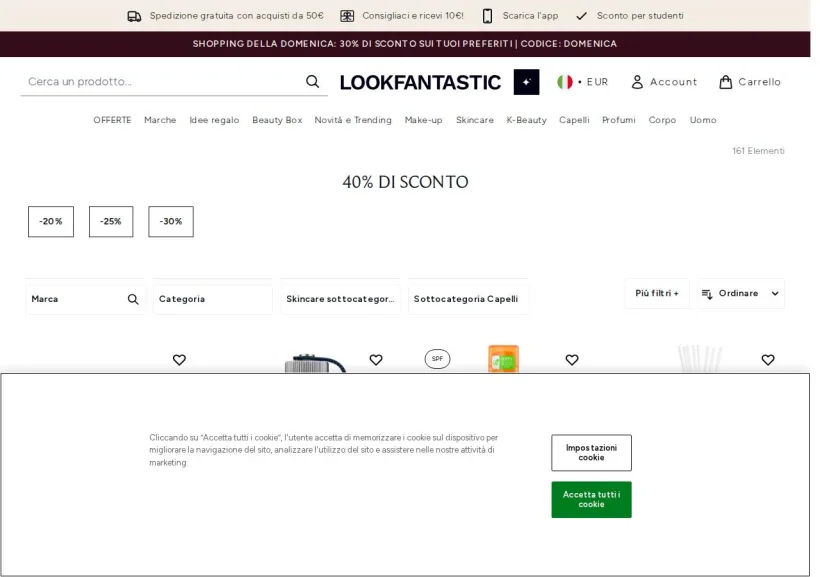Screen dimensions: 820x577
Task: Favorite the orange product with its heart icon
Action: pyautogui.click(x=572, y=360)
